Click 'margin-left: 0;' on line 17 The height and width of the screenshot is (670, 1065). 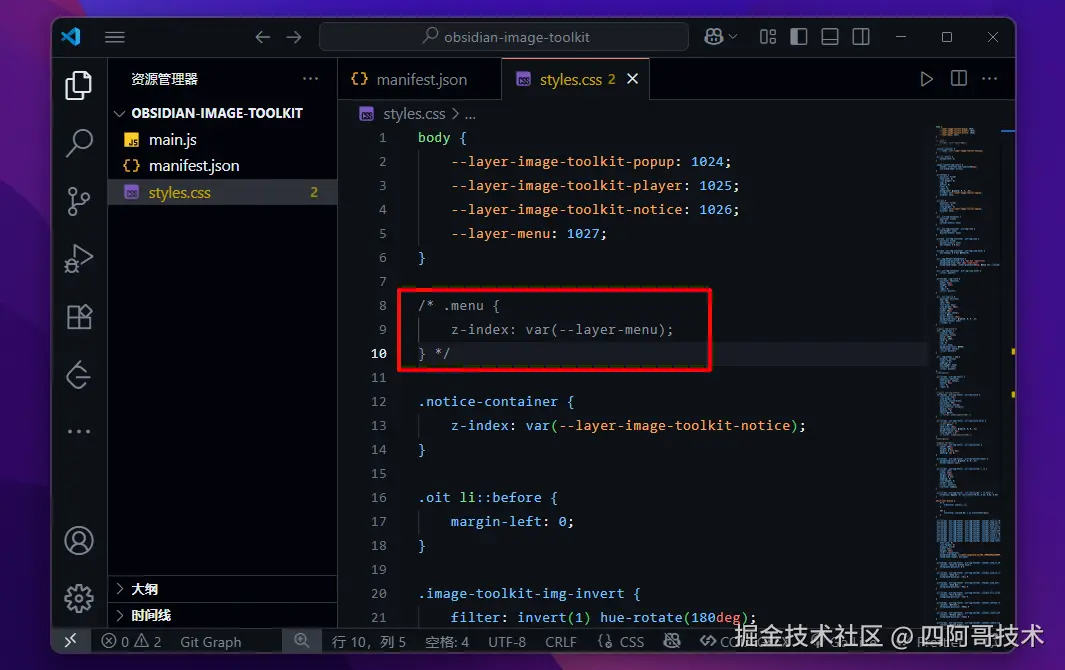point(512,522)
